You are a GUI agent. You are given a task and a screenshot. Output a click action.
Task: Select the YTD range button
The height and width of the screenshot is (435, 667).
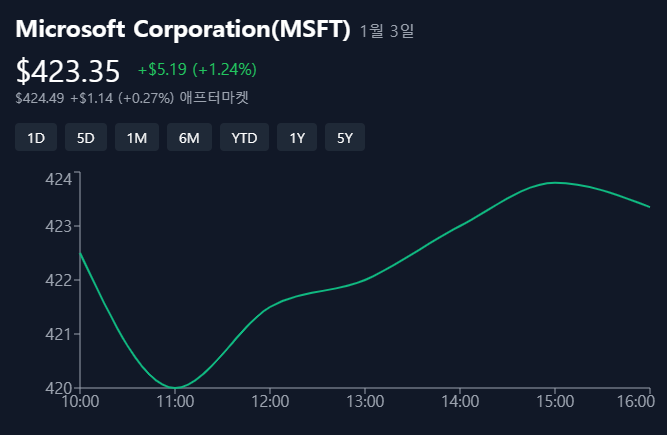pyautogui.click(x=244, y=137)
